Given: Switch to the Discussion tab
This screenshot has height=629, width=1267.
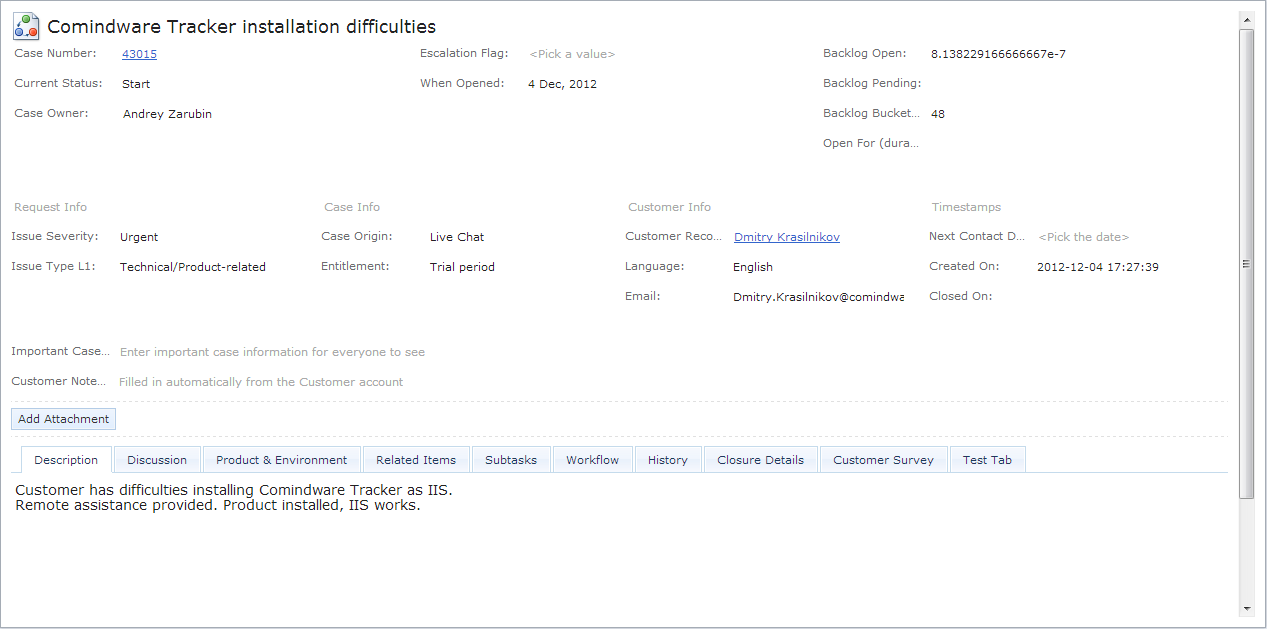Looking at the screenshot, I should 157,460.
